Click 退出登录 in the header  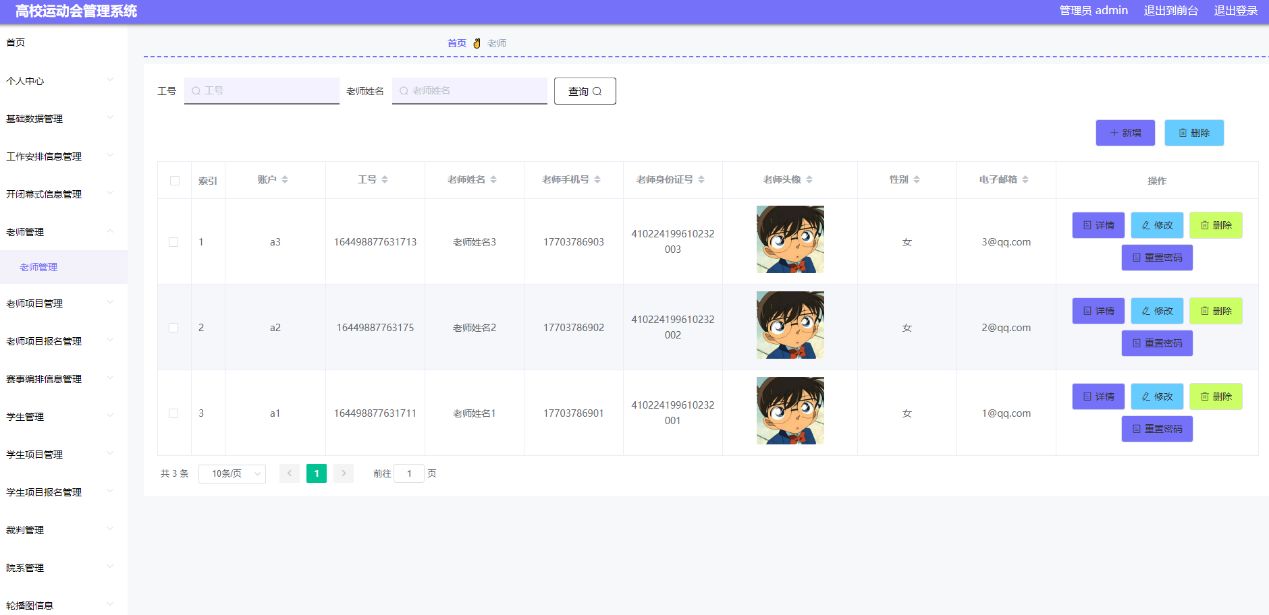[1236, 11]
